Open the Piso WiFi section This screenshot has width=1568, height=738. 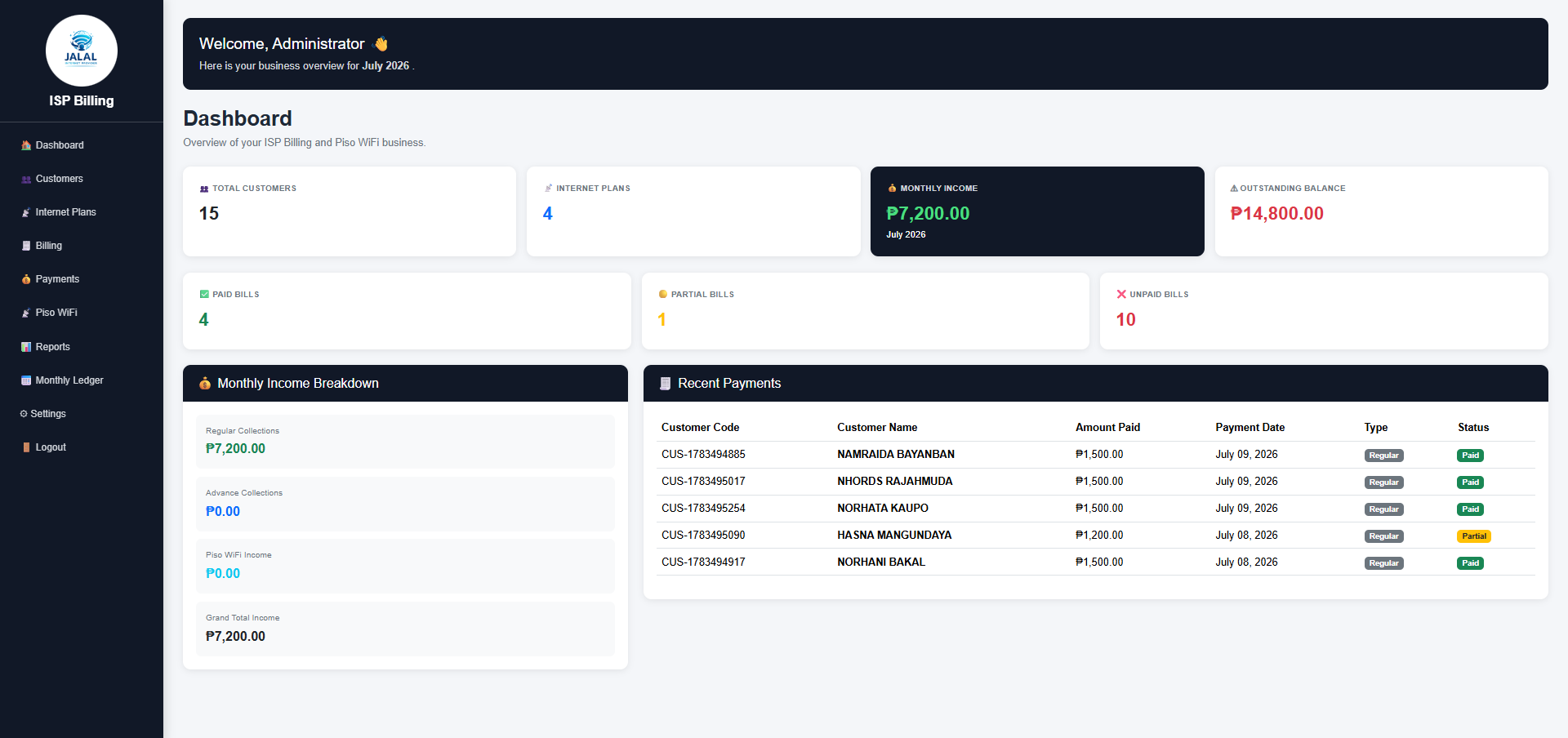82,313
